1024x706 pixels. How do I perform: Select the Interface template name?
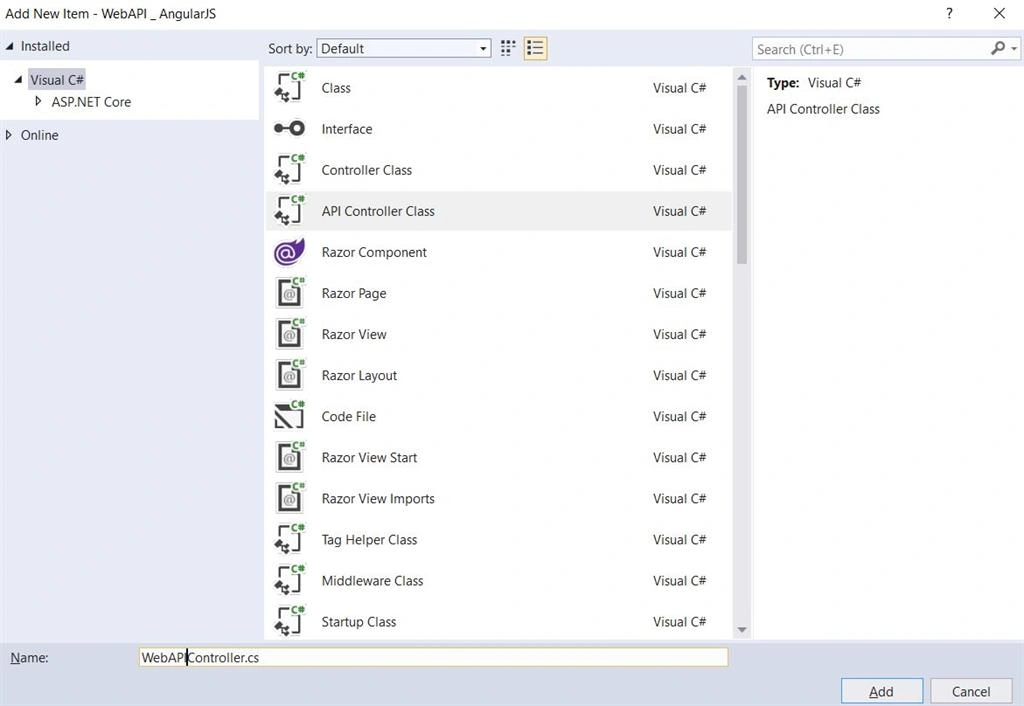pos(347,129)
